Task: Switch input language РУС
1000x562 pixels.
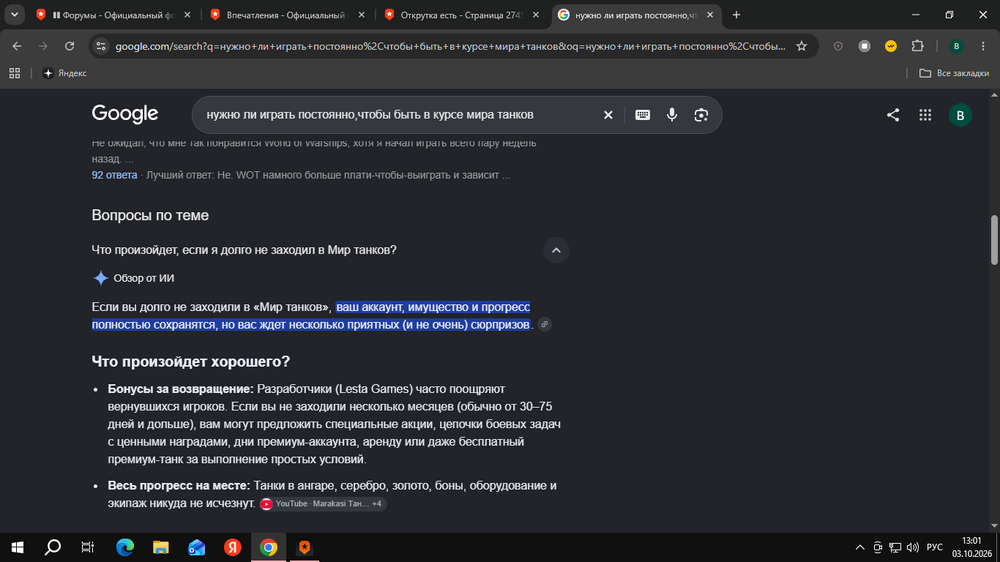Action: 934,547
